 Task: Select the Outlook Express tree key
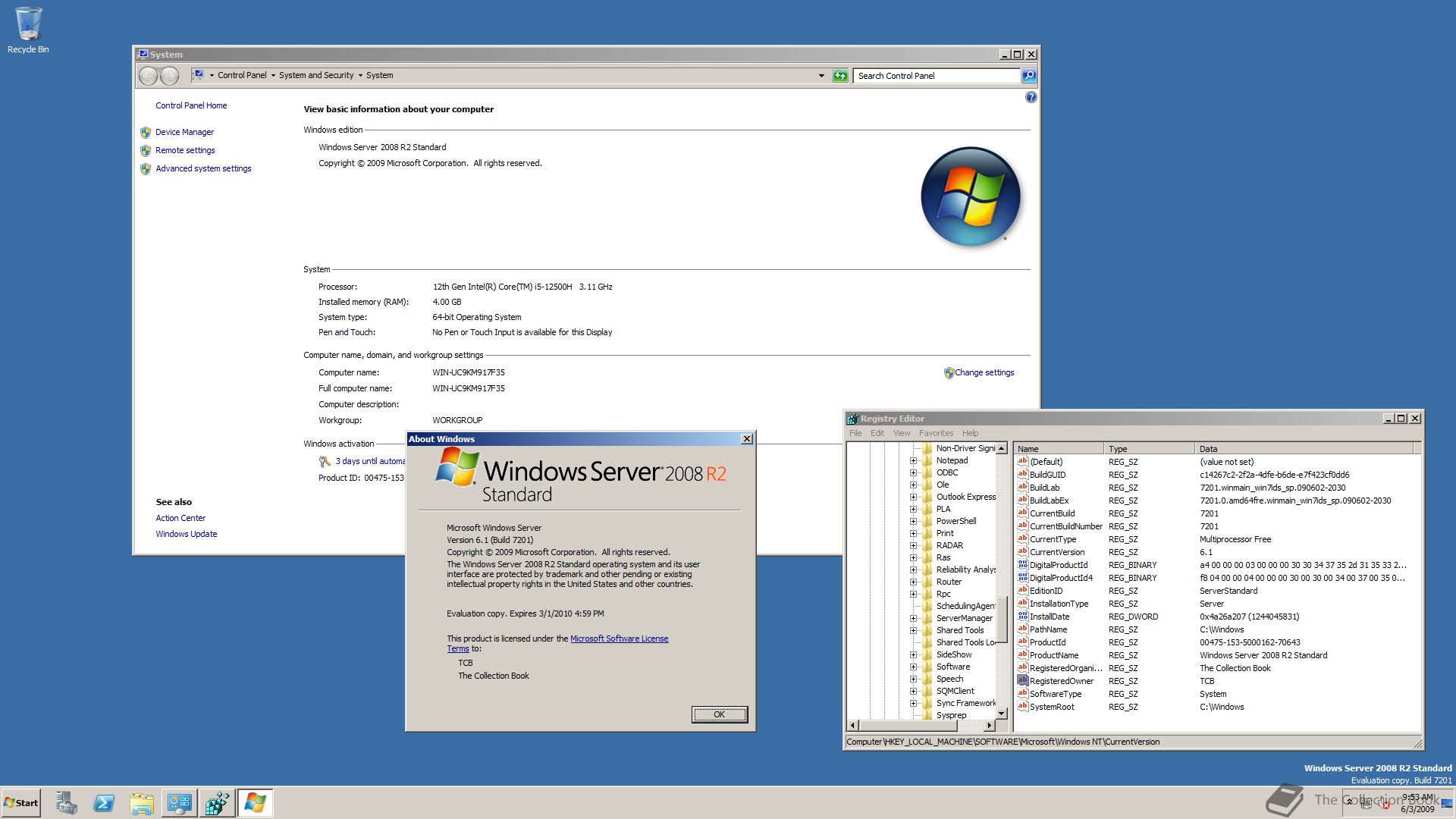[965, 497]
